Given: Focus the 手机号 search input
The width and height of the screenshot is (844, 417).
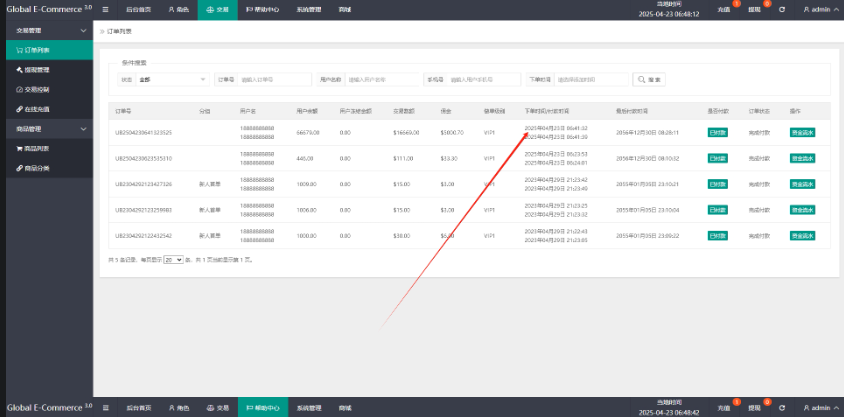Looking at the screenshot, I should (483, 80).
